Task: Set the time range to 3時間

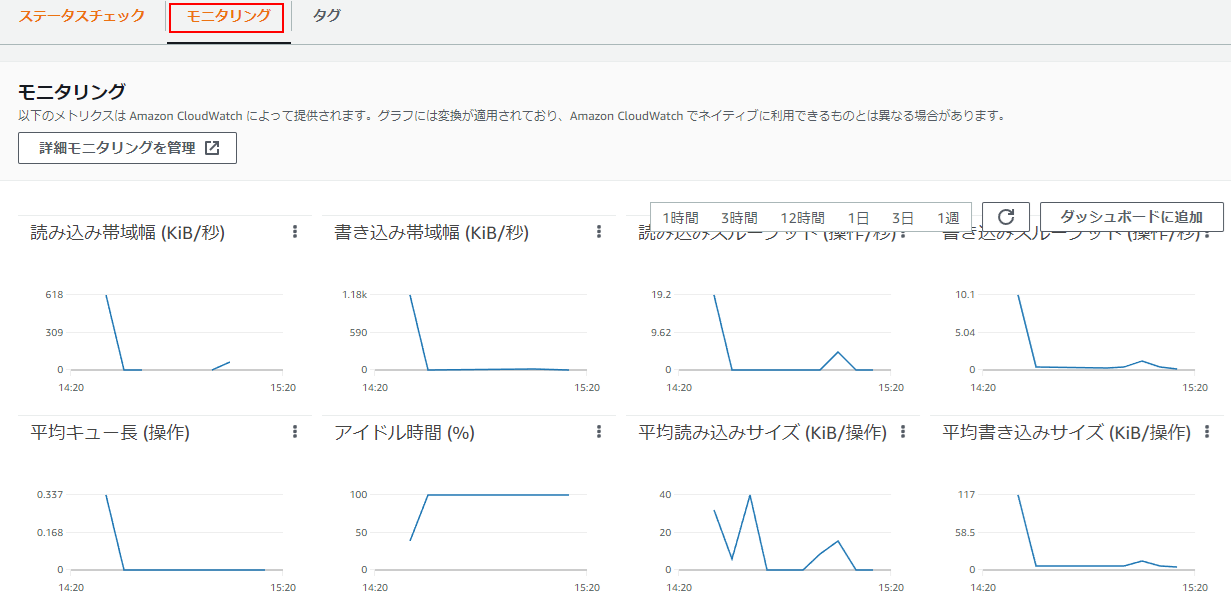Action: pos(739,218)
